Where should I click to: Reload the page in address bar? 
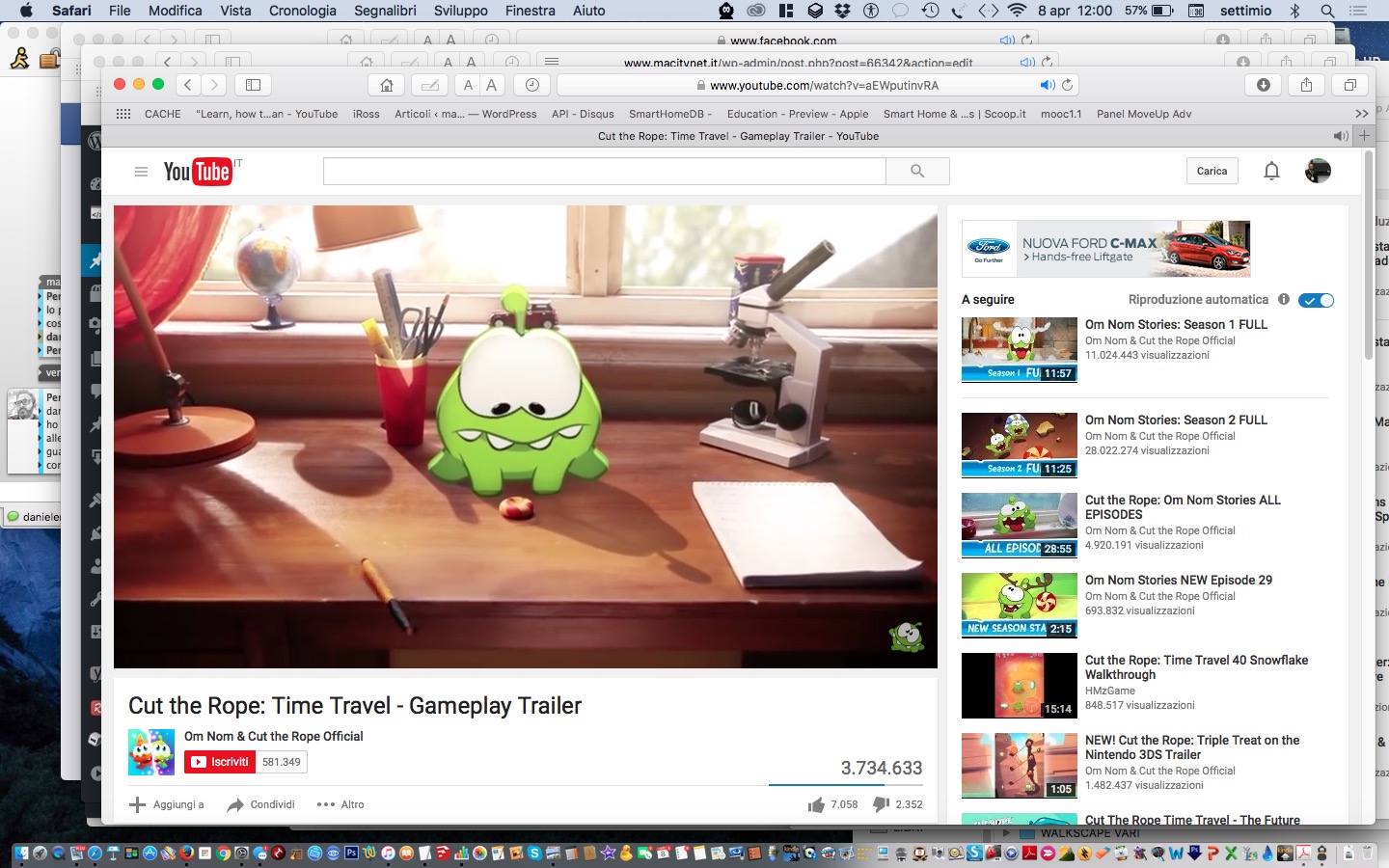(1067, 85)
